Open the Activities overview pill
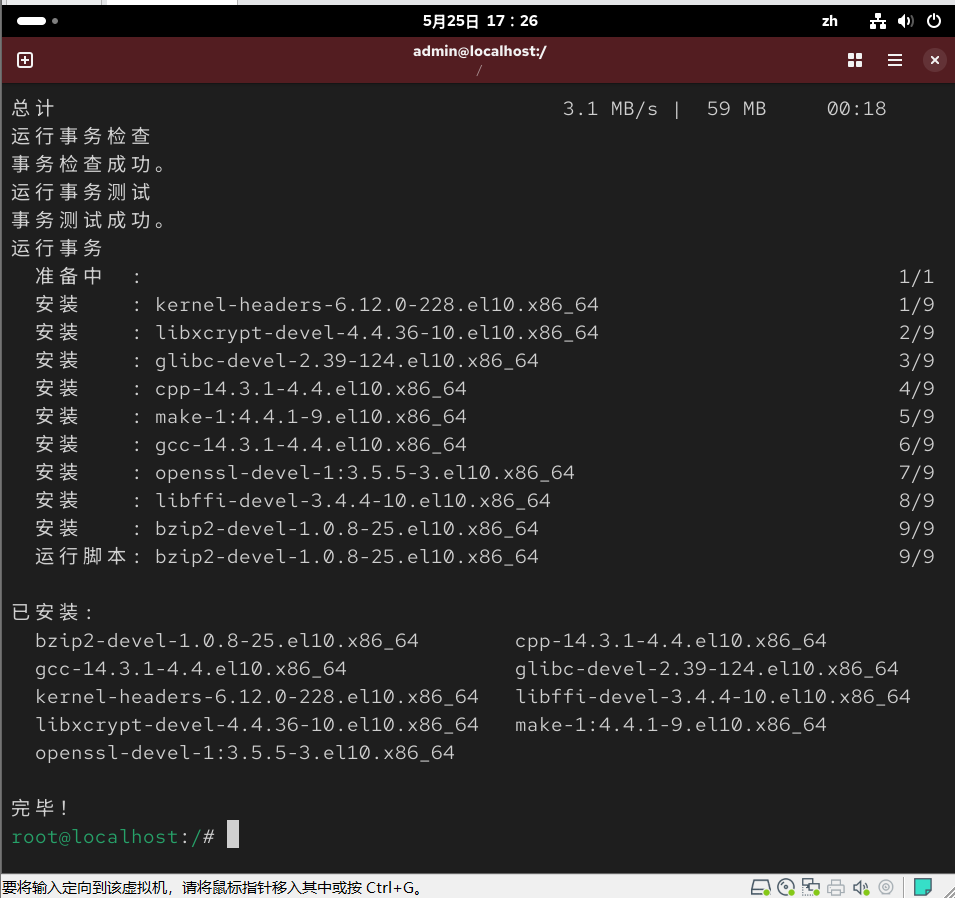This screenshot has height=898, width=955. (x=37, y=21)
